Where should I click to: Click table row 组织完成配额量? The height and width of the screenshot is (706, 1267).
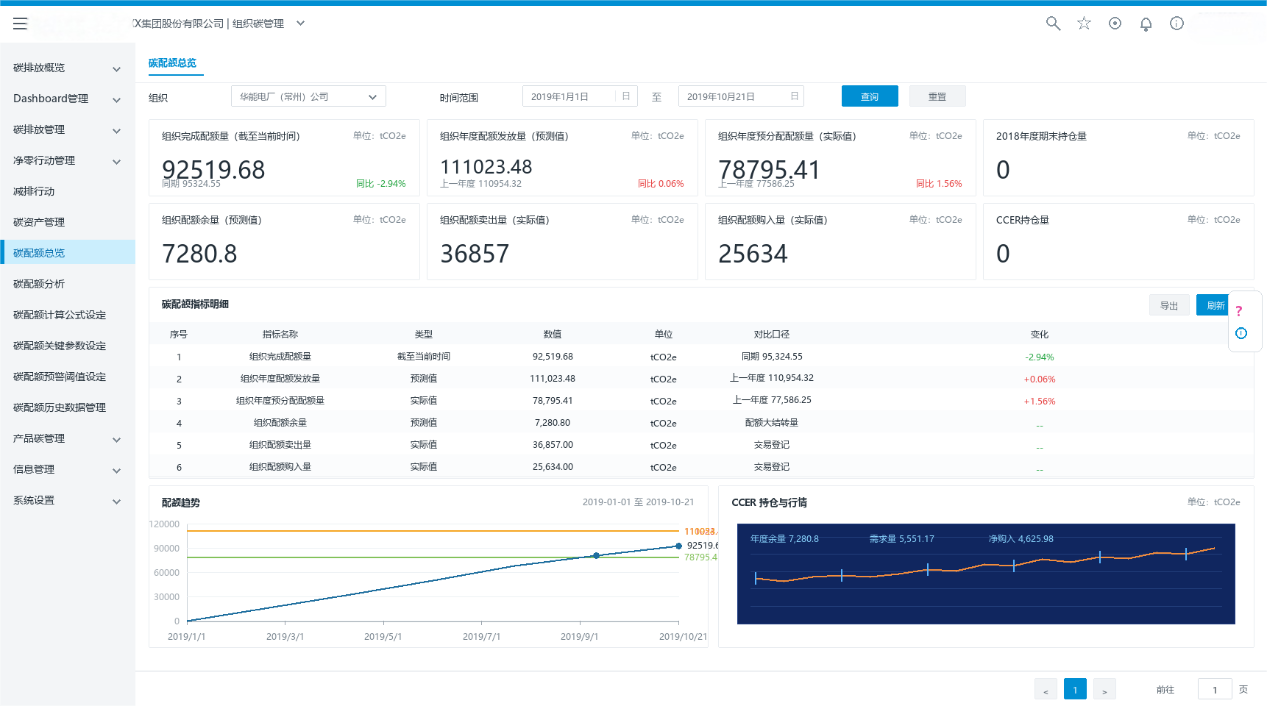pos(701,356)
